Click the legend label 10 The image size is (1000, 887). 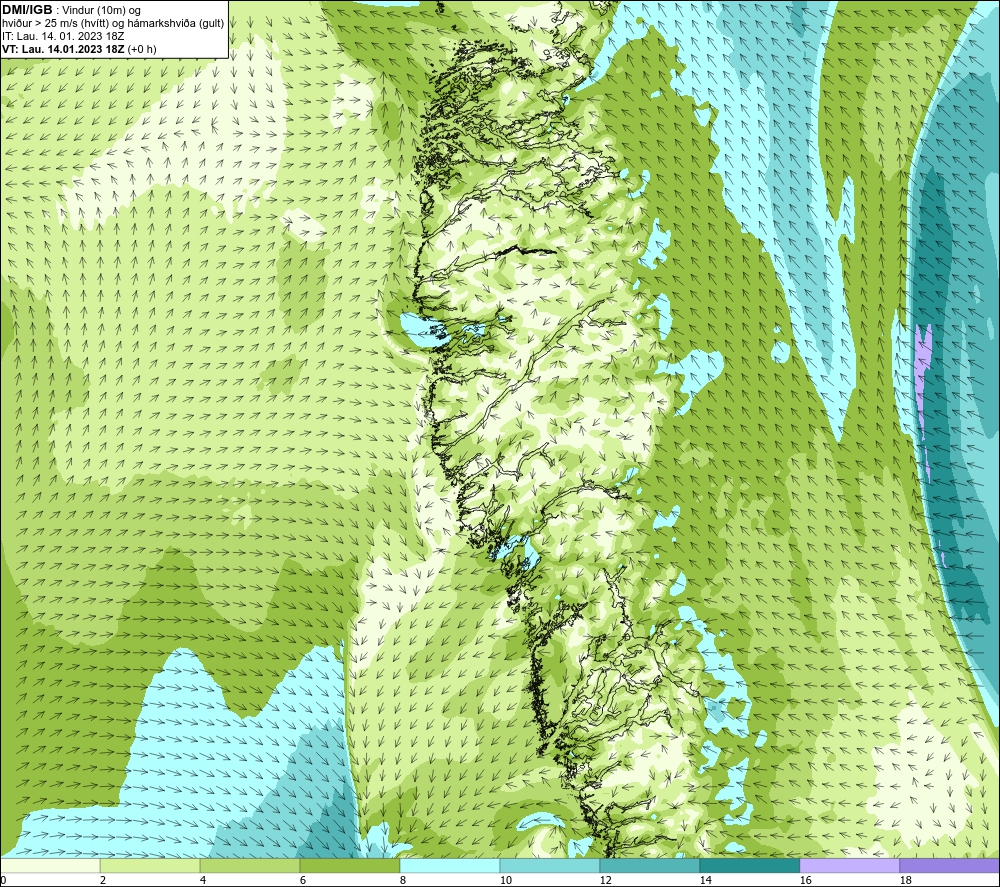click(x=506, y=881)
